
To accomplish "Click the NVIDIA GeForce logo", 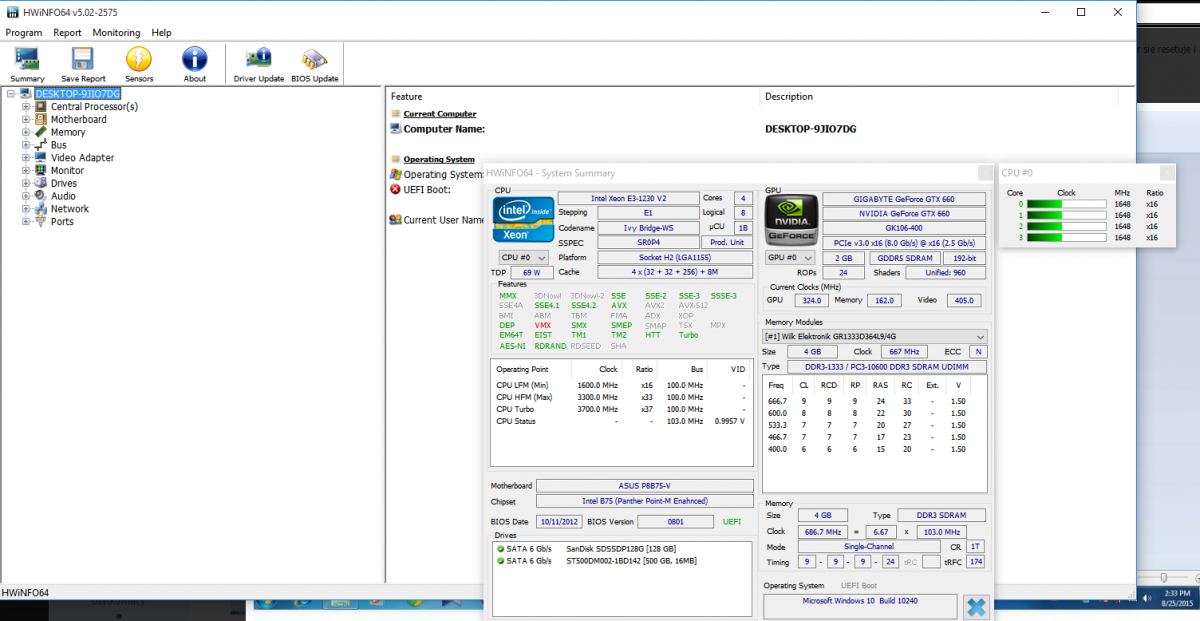I will pyautogui.click(x=791, y=219).
